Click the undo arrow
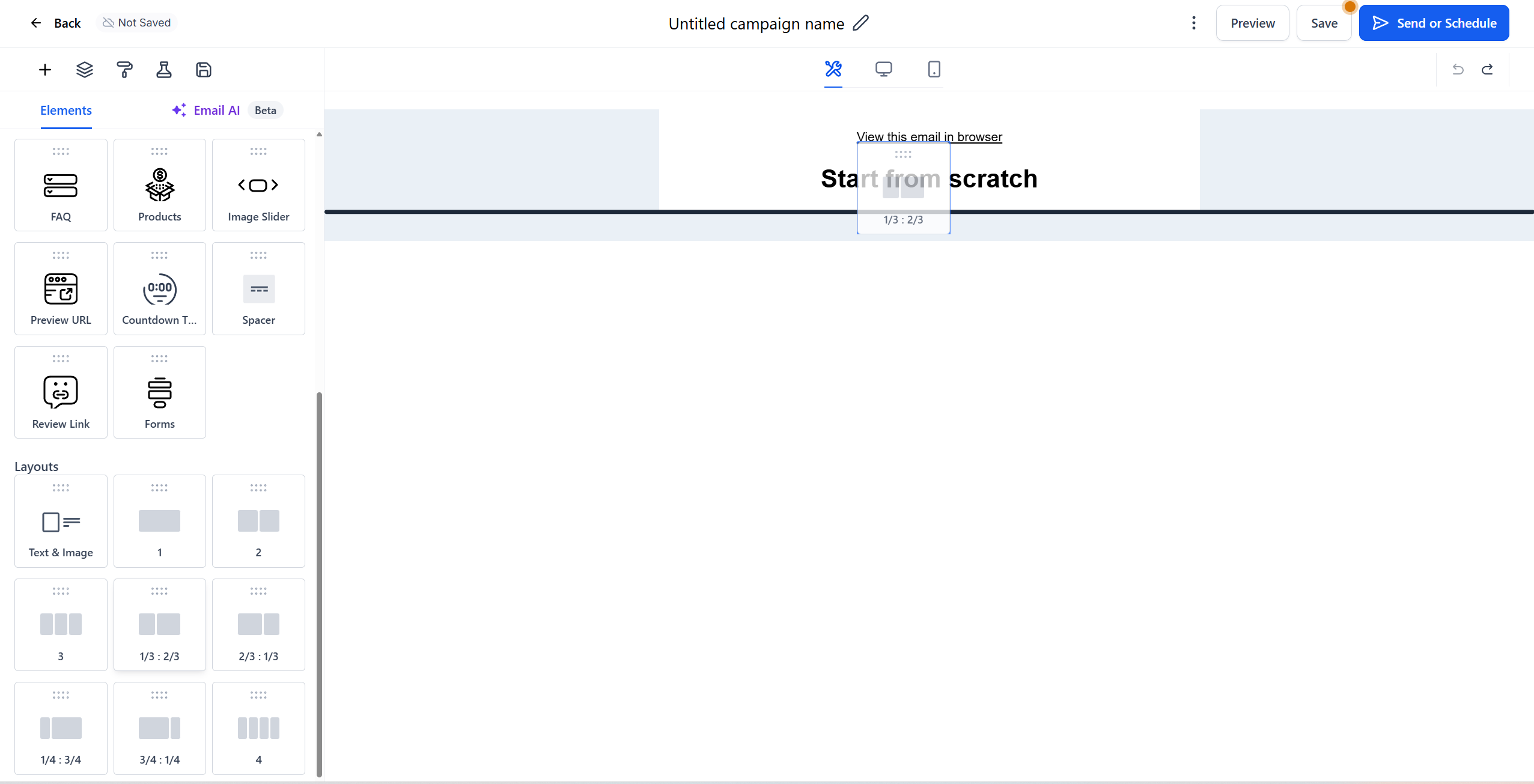This screenshot has height=784, width=1534. [x=1458, y=70]
